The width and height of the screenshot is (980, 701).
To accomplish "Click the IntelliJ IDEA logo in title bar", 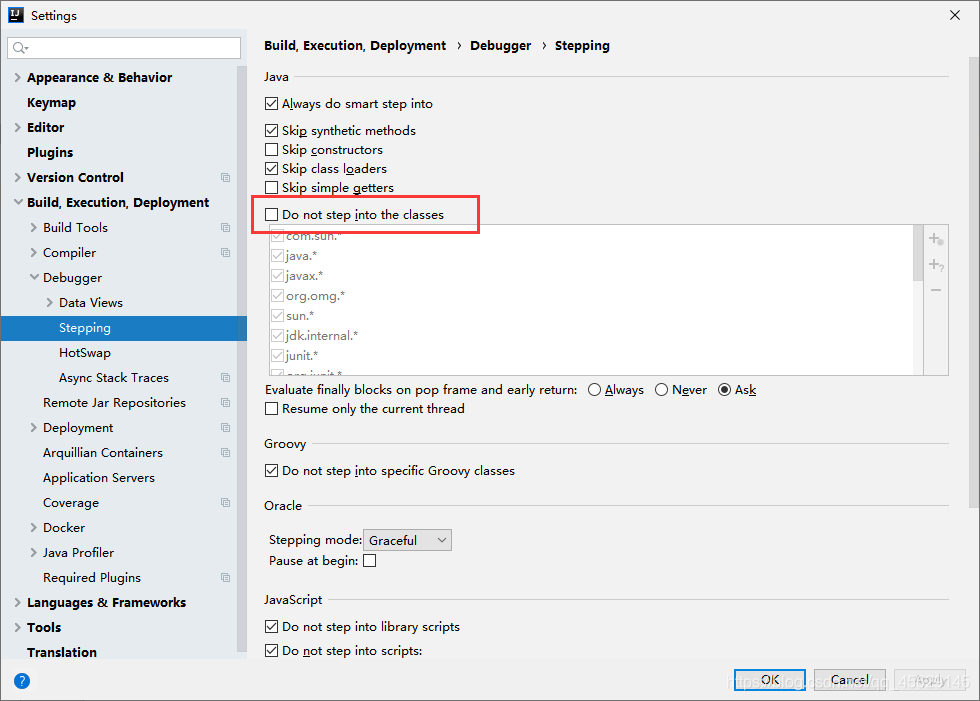I will point(16,15).
